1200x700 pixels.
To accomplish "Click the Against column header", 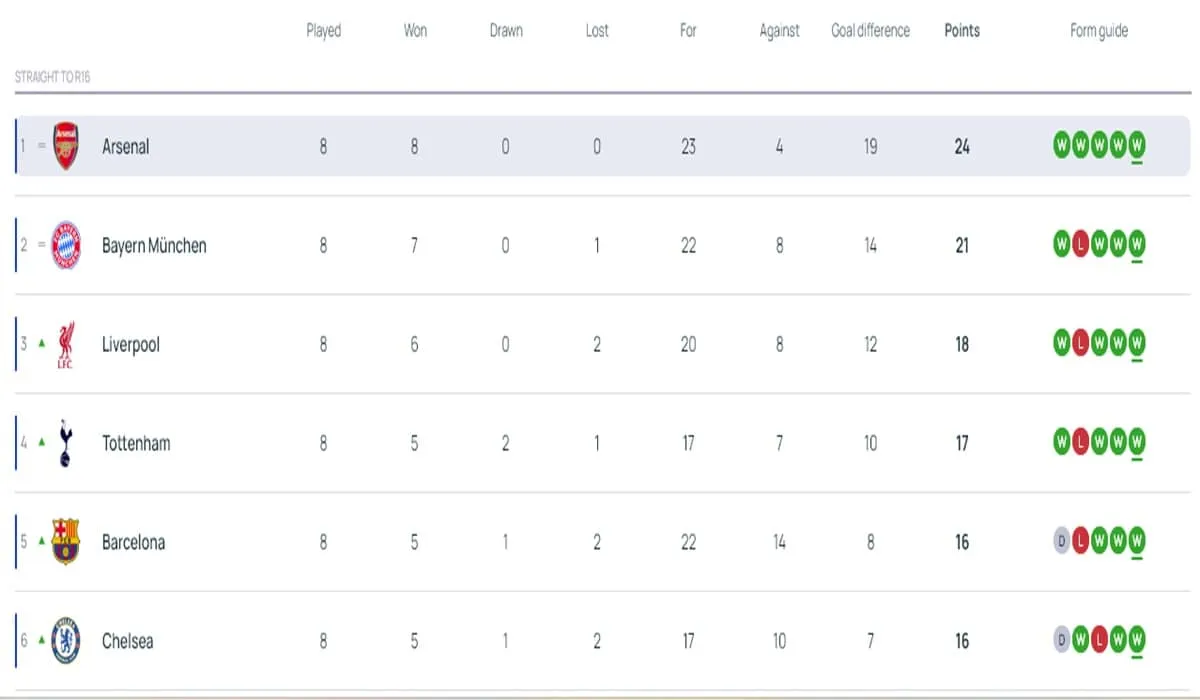I will click(x=779, y=31).
